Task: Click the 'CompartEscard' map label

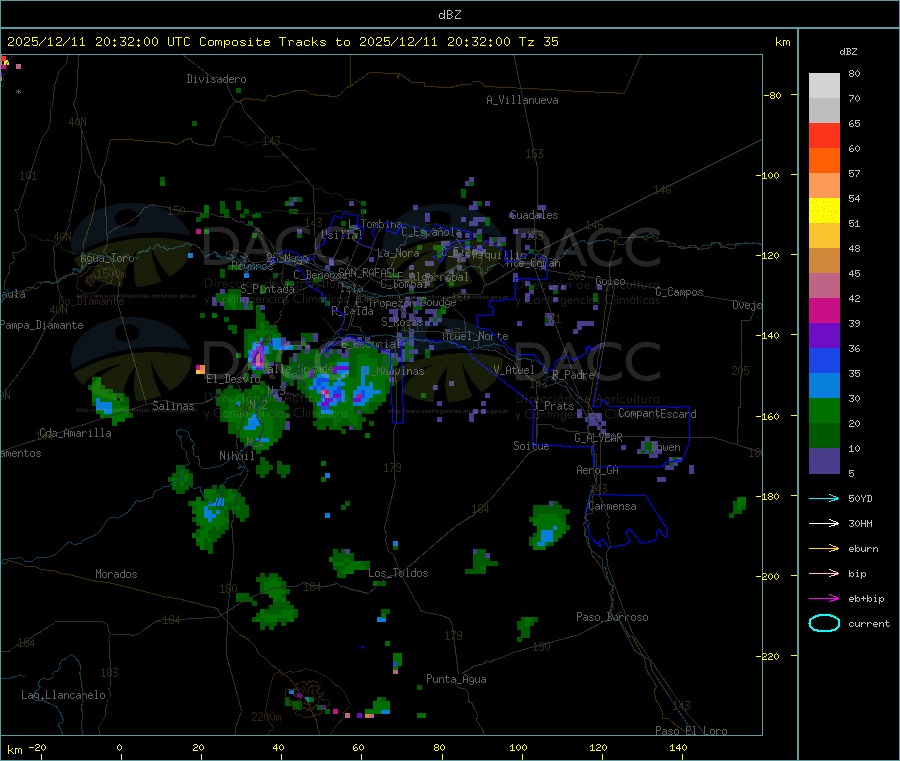Action: (x=657, y=414)
